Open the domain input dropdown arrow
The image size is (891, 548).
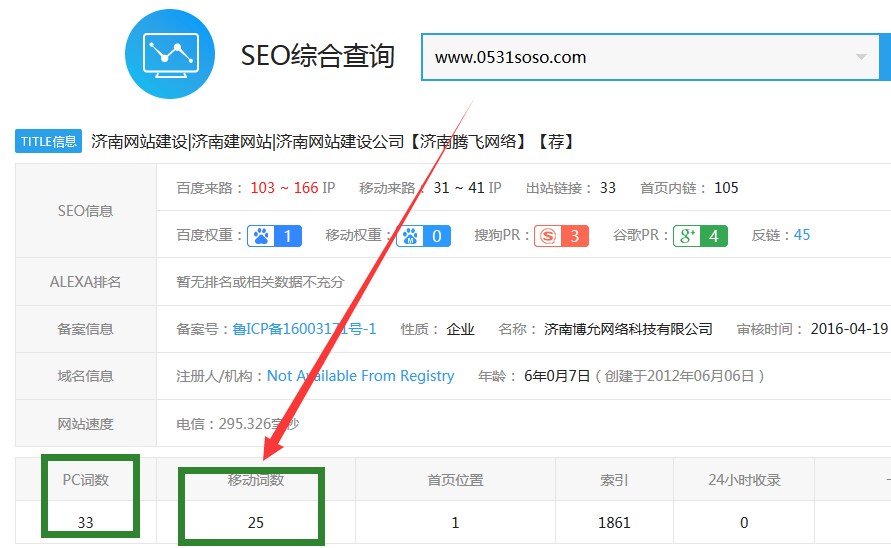click(861, 57)
